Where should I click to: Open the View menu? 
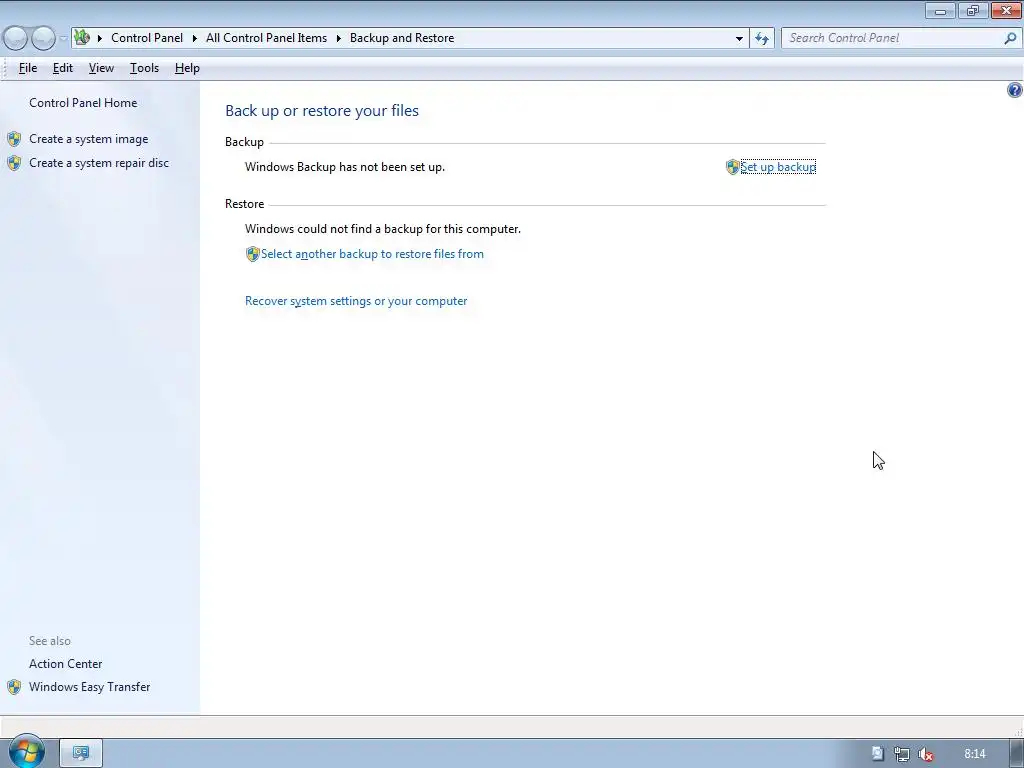point(101,68)
